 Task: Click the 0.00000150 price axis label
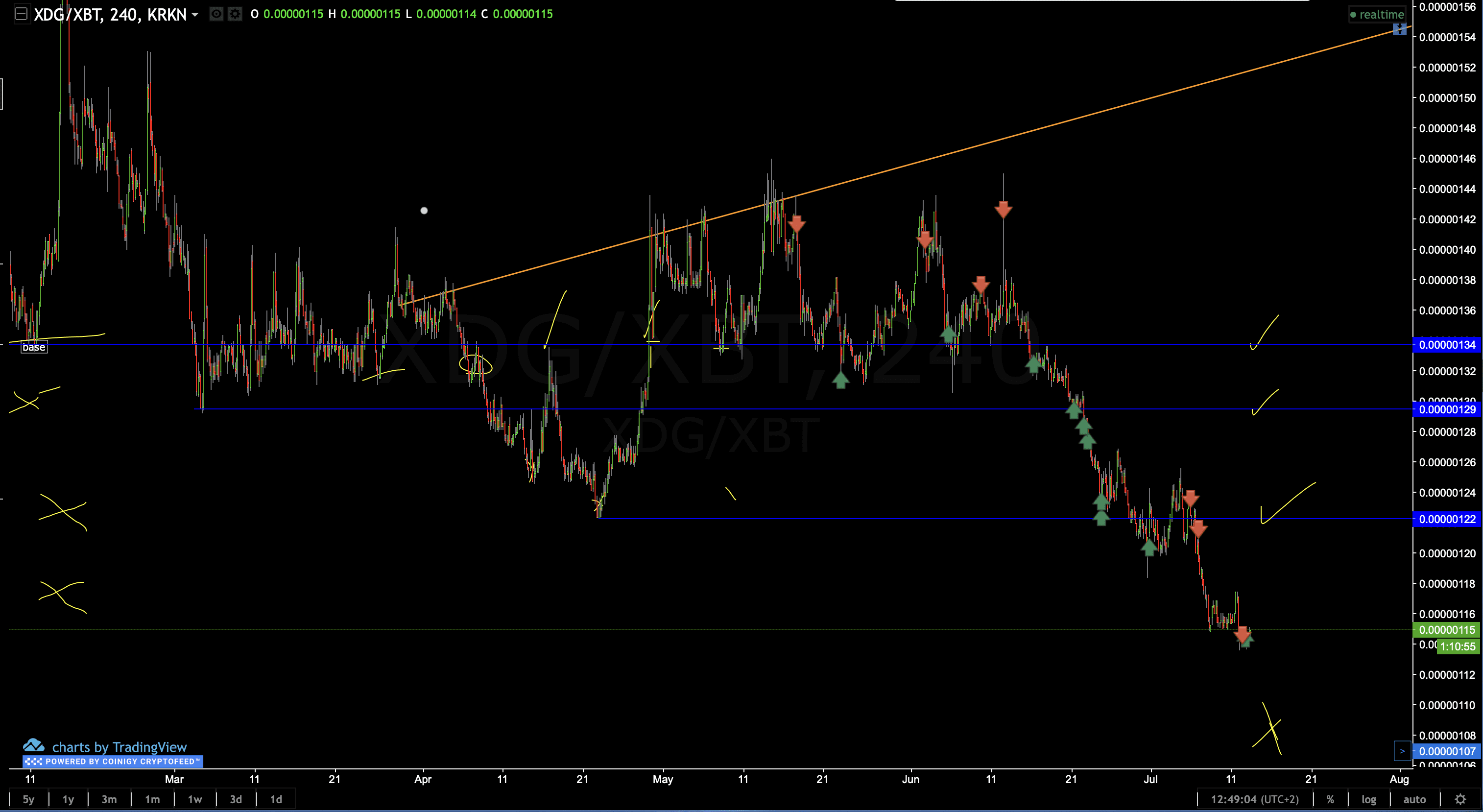1447,98
